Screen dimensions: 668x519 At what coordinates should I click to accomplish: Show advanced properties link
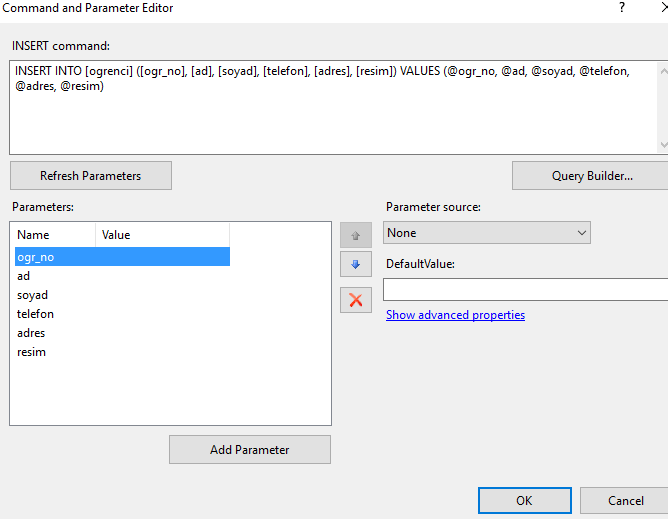pyautogui.click(x=455, y=315)
